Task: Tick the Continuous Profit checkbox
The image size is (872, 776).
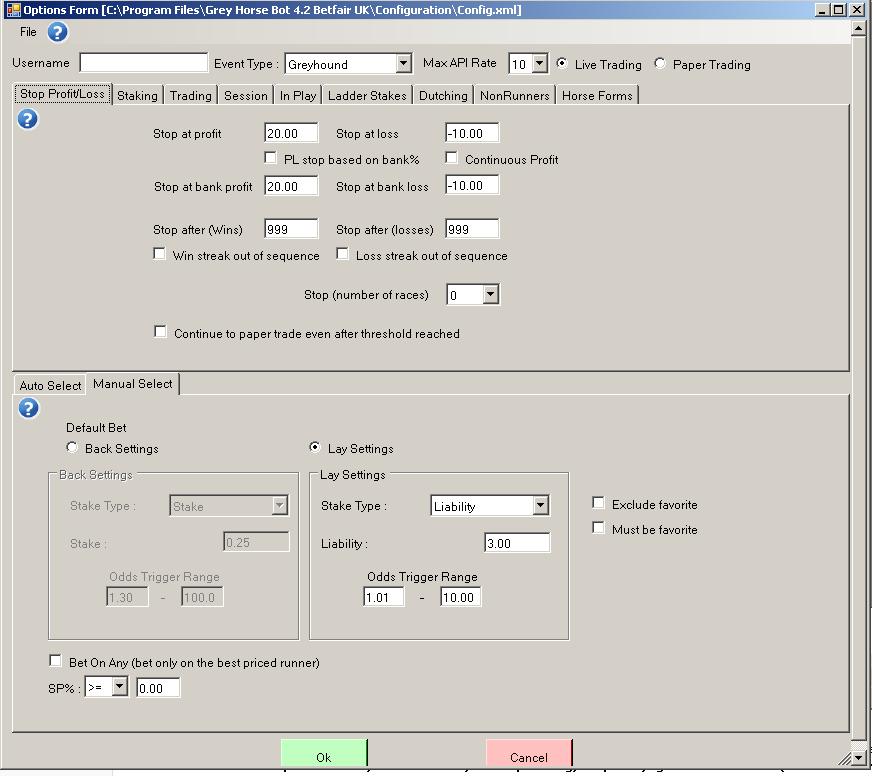Action: 452,158
